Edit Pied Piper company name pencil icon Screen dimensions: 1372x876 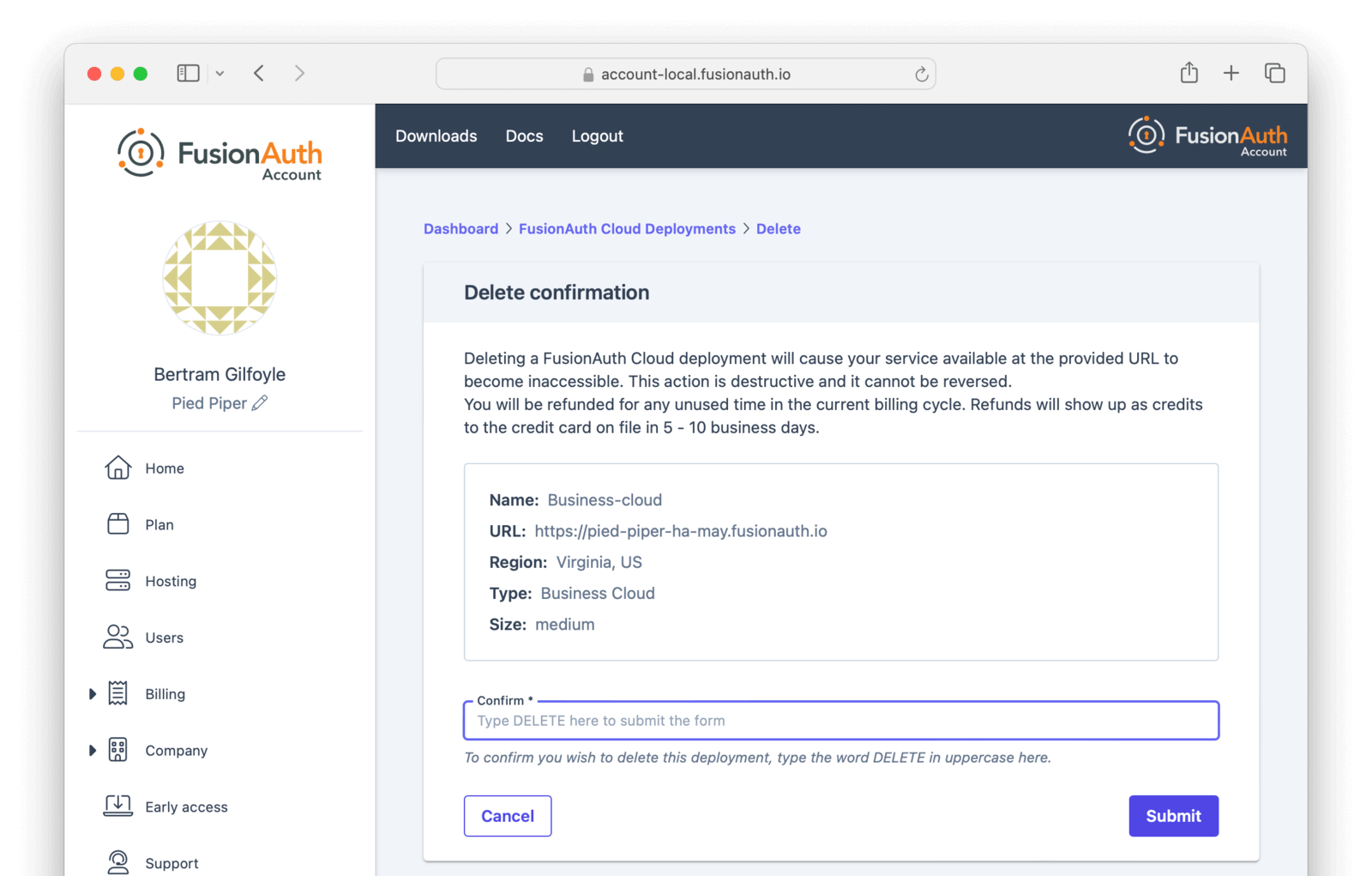click(260, 403)
